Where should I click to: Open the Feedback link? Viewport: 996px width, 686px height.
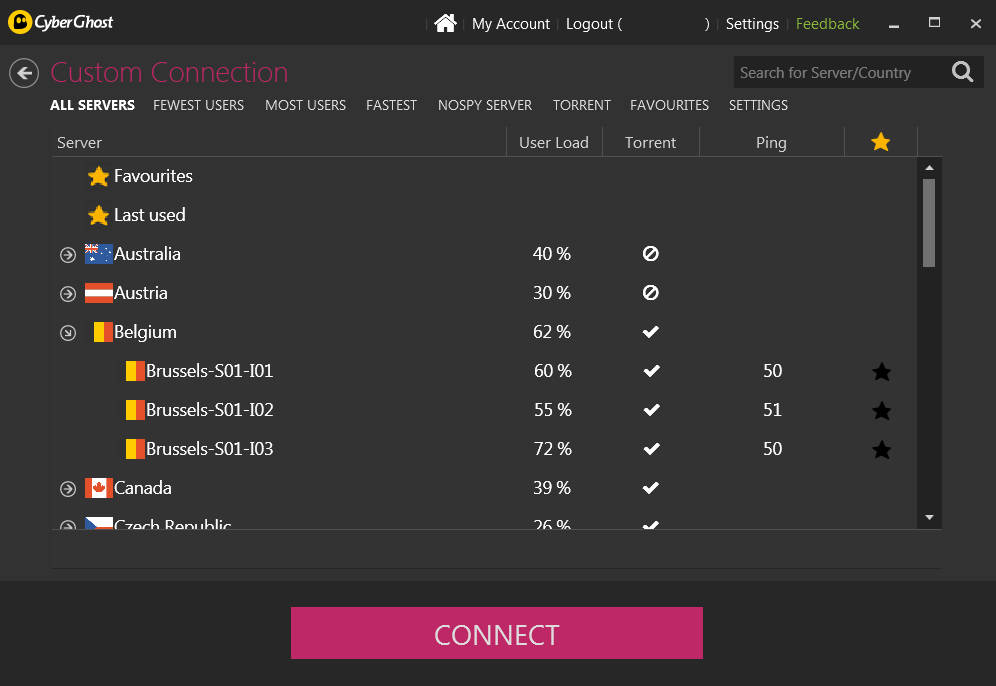click(827, 24)
